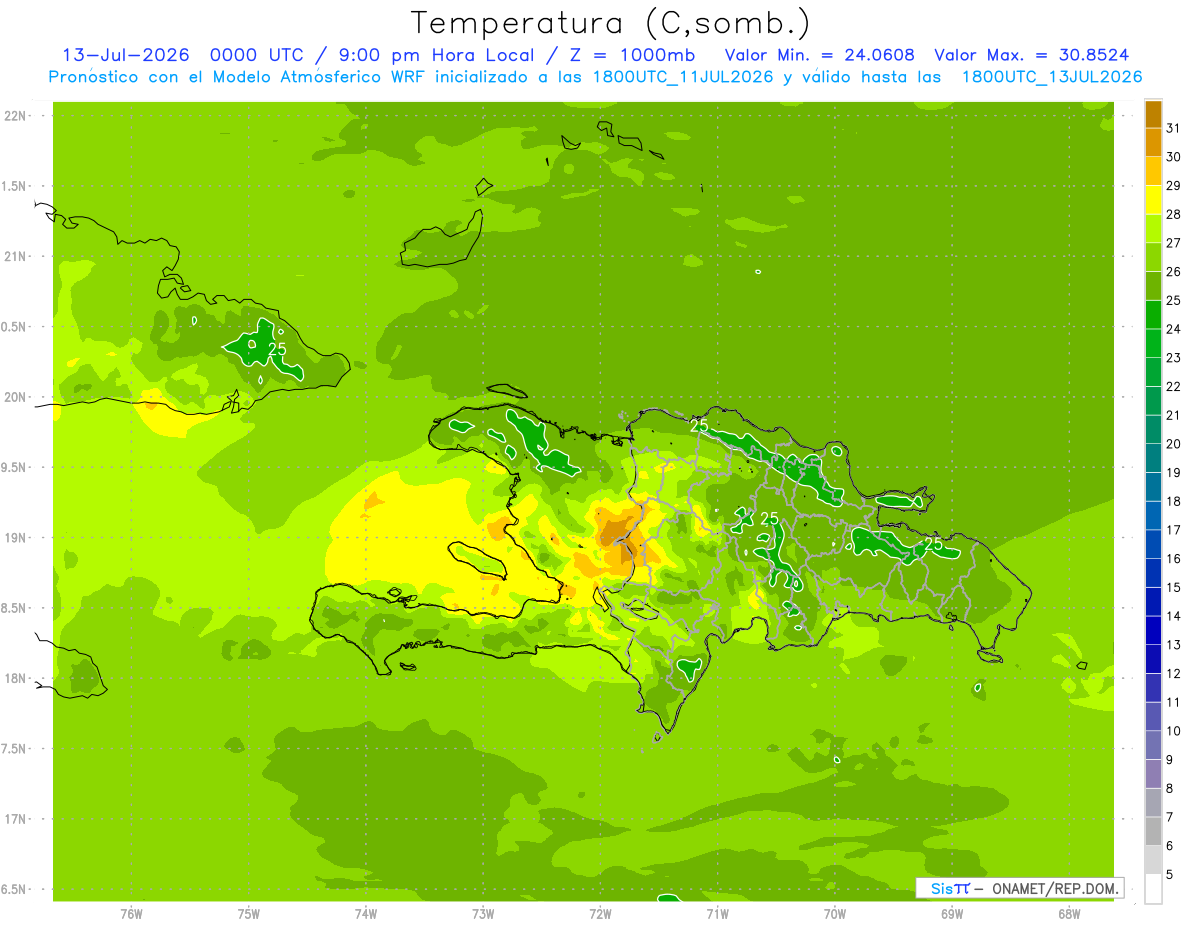Click the '22N' latitude axis label

pyautogui.click(x=16, y=116)
